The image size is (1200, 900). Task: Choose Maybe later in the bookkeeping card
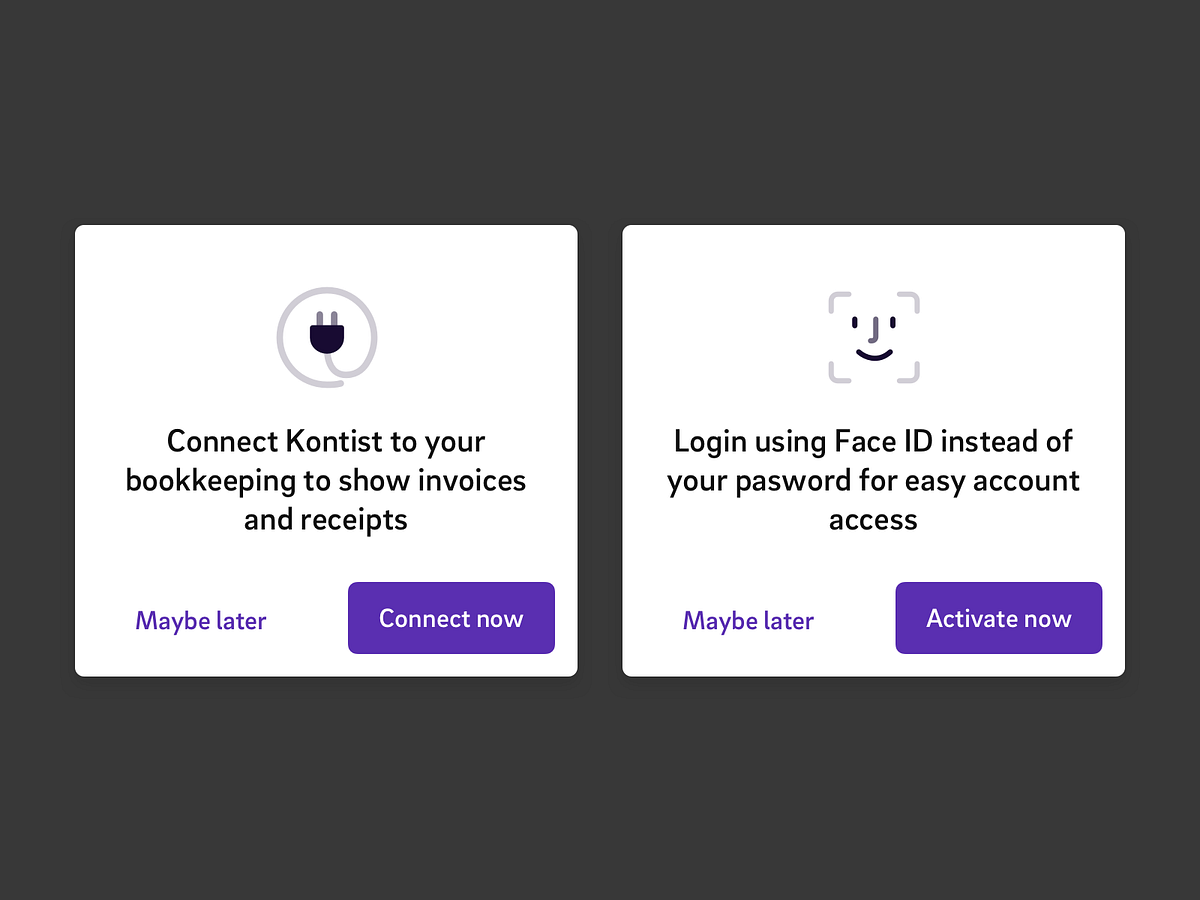(x=201, y=621)
